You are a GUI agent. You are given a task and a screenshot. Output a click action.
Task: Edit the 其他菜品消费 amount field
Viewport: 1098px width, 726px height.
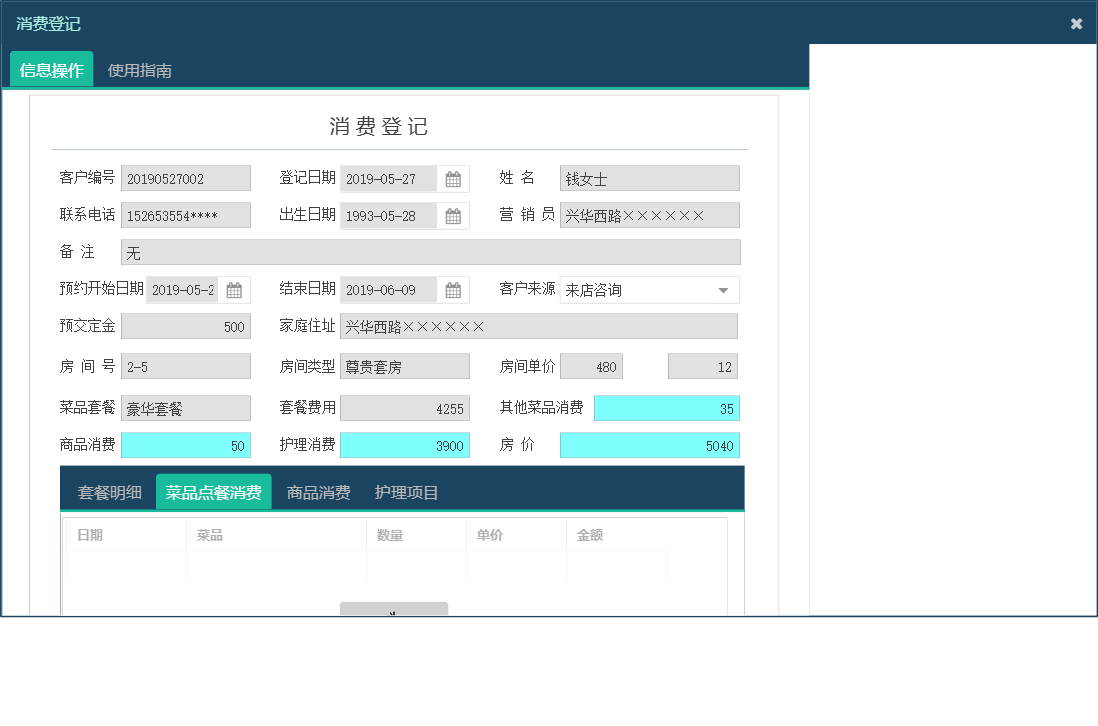(x=666, y=408)
